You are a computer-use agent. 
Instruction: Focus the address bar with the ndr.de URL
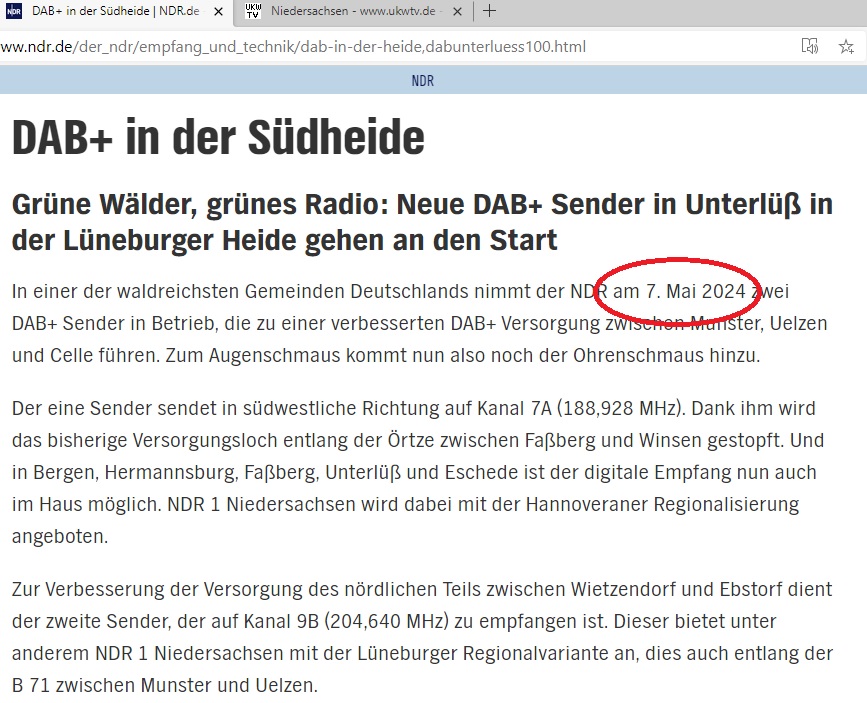coord(300,47)
